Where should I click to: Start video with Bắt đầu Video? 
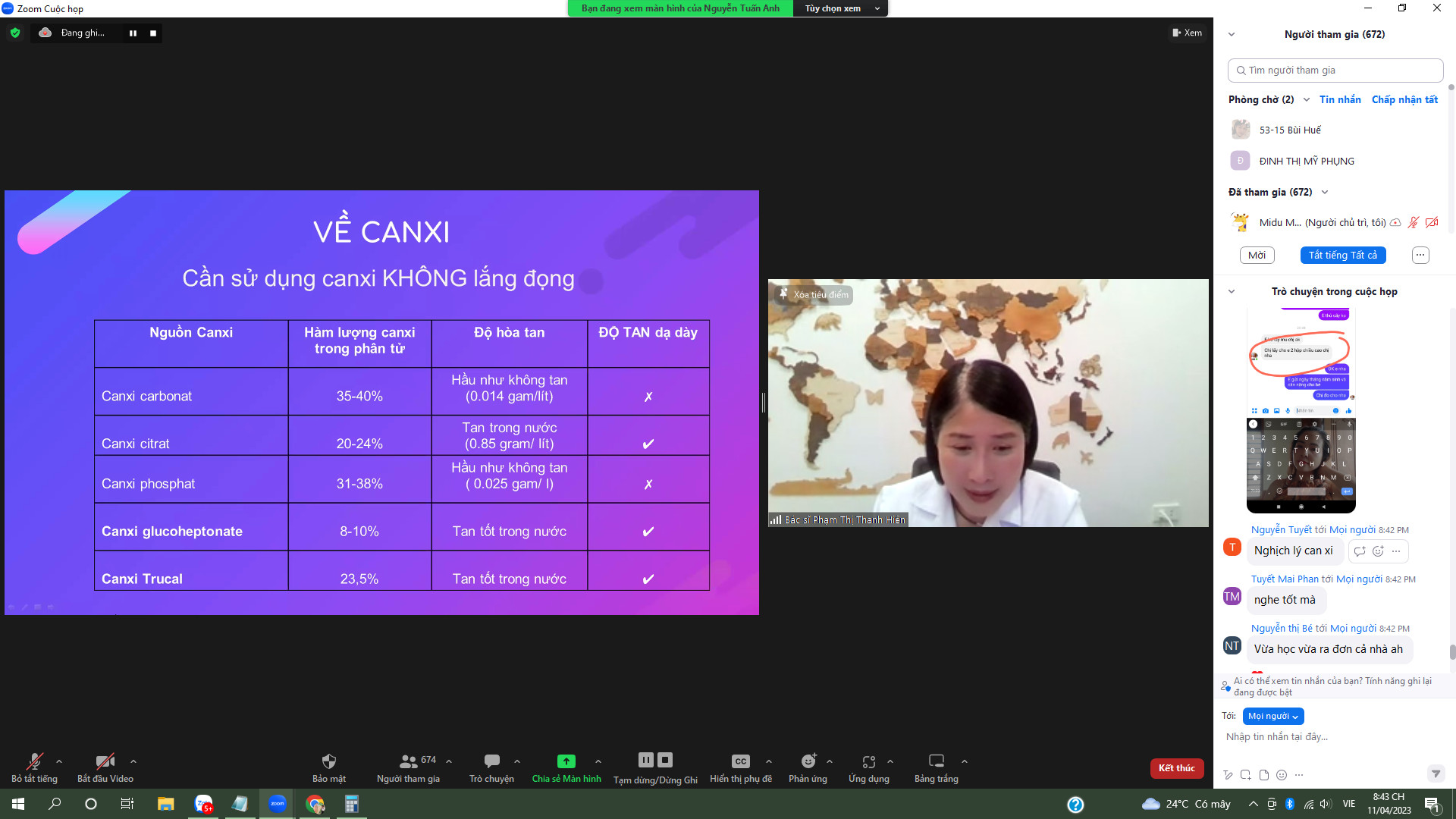105,761
